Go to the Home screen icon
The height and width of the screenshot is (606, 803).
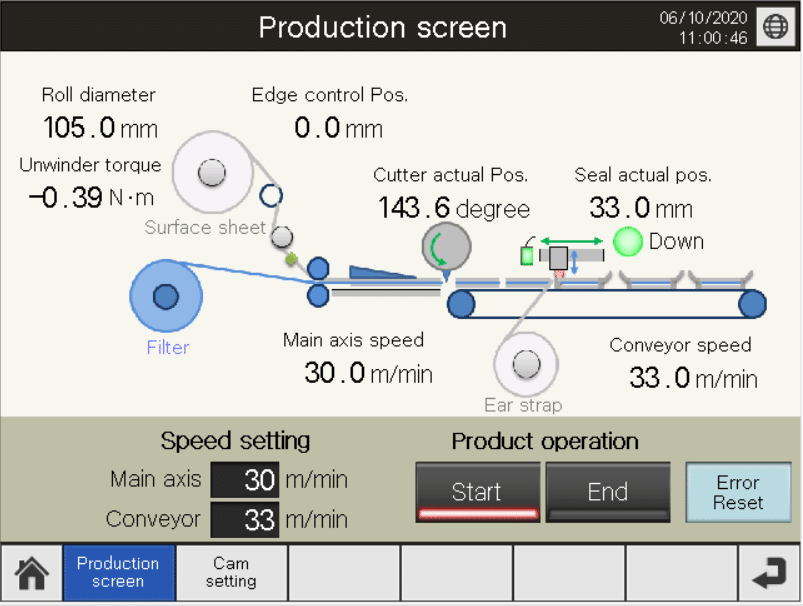click(32, 574)
